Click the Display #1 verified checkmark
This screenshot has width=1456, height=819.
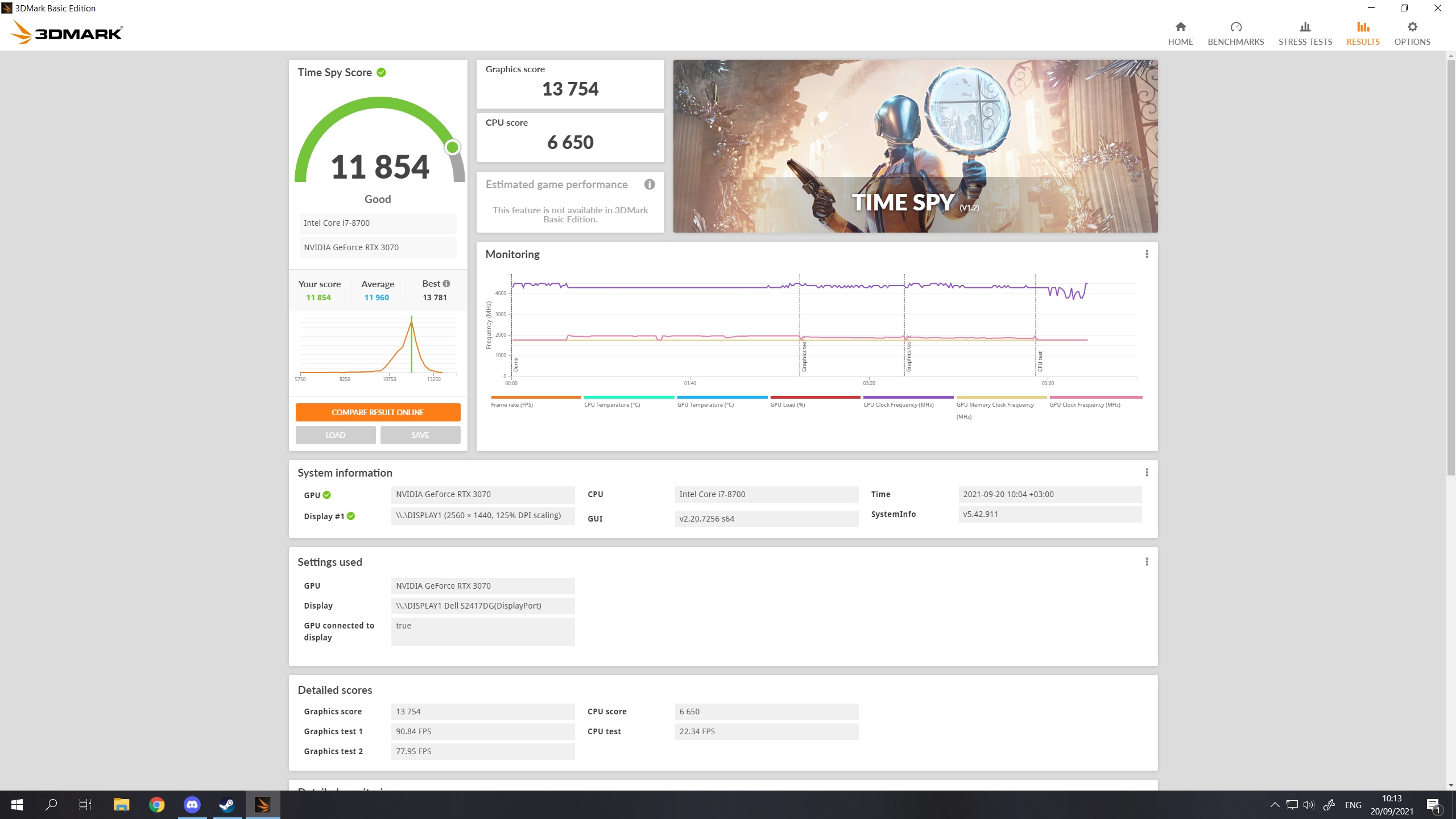(351, 516)
